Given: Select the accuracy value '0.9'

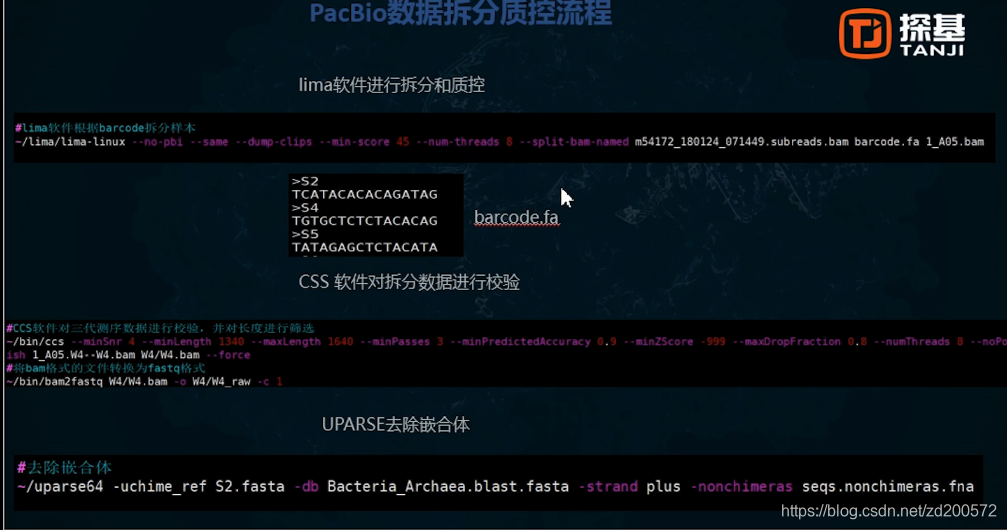Looking at the screenshot, I should 607,342.
